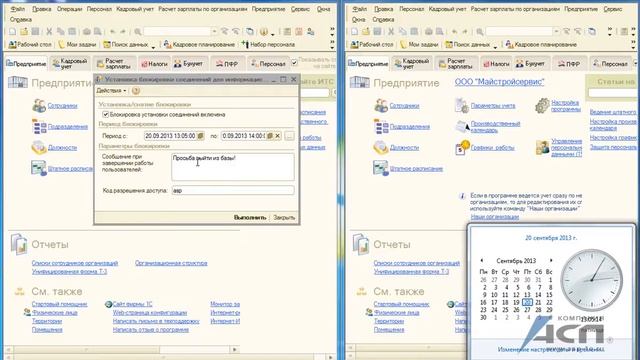Open Наши организации link in right window
This screenshot has width=640, height=360.
click(x=495, y=217)
